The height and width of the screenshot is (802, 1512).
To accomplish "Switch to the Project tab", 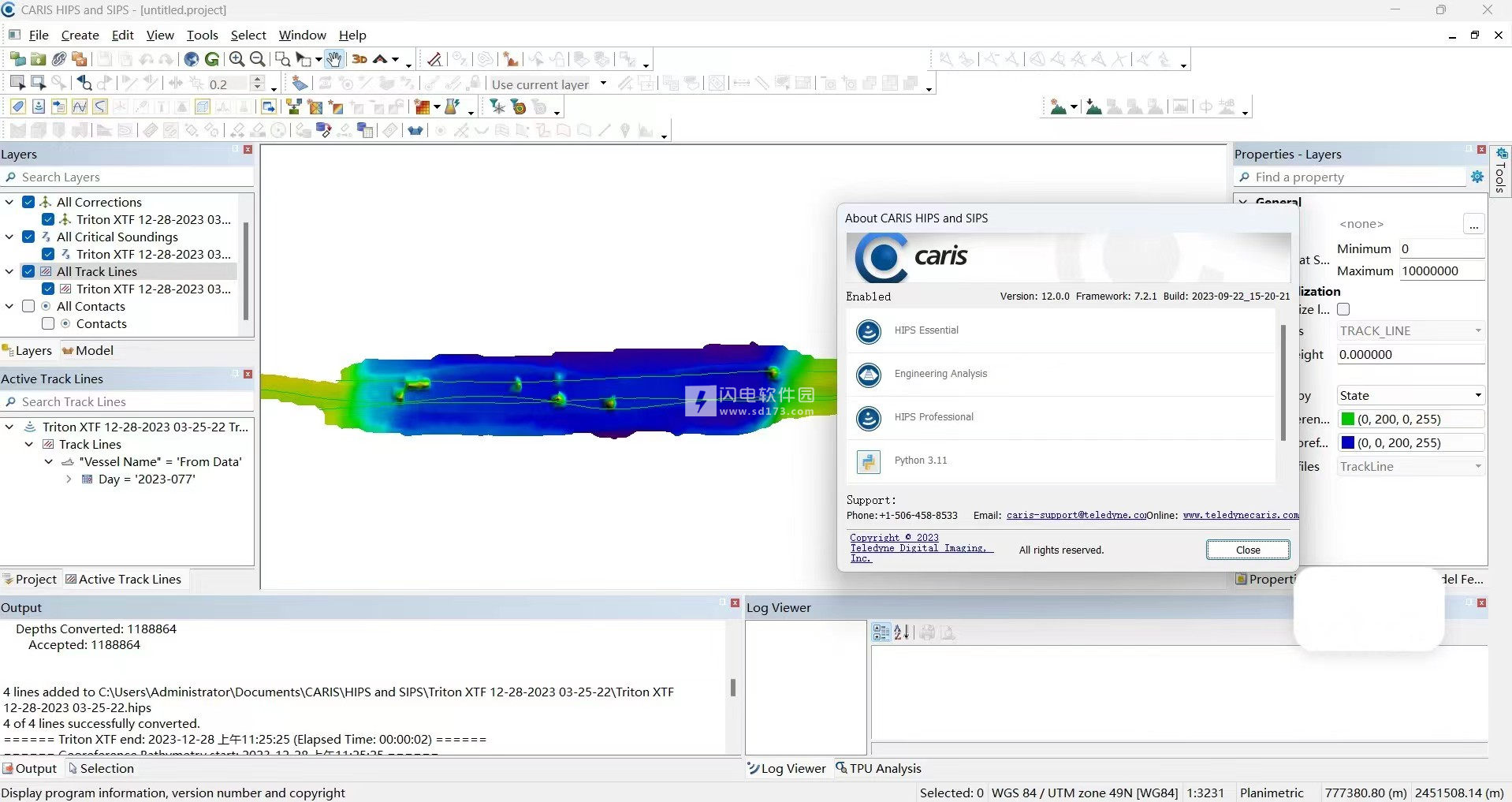I will click(x=30, y=579).
